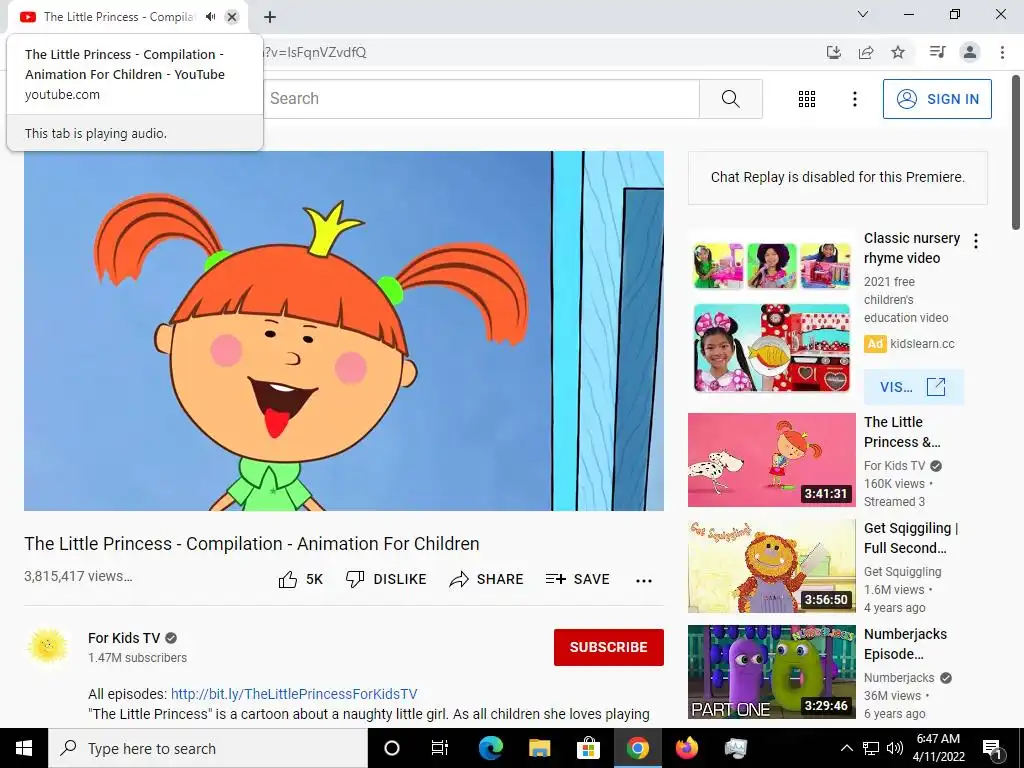Viewport: 1024px width, 768px height.
Task: Click the Windows taskbar search box
Action: click(x=208, y=748)
